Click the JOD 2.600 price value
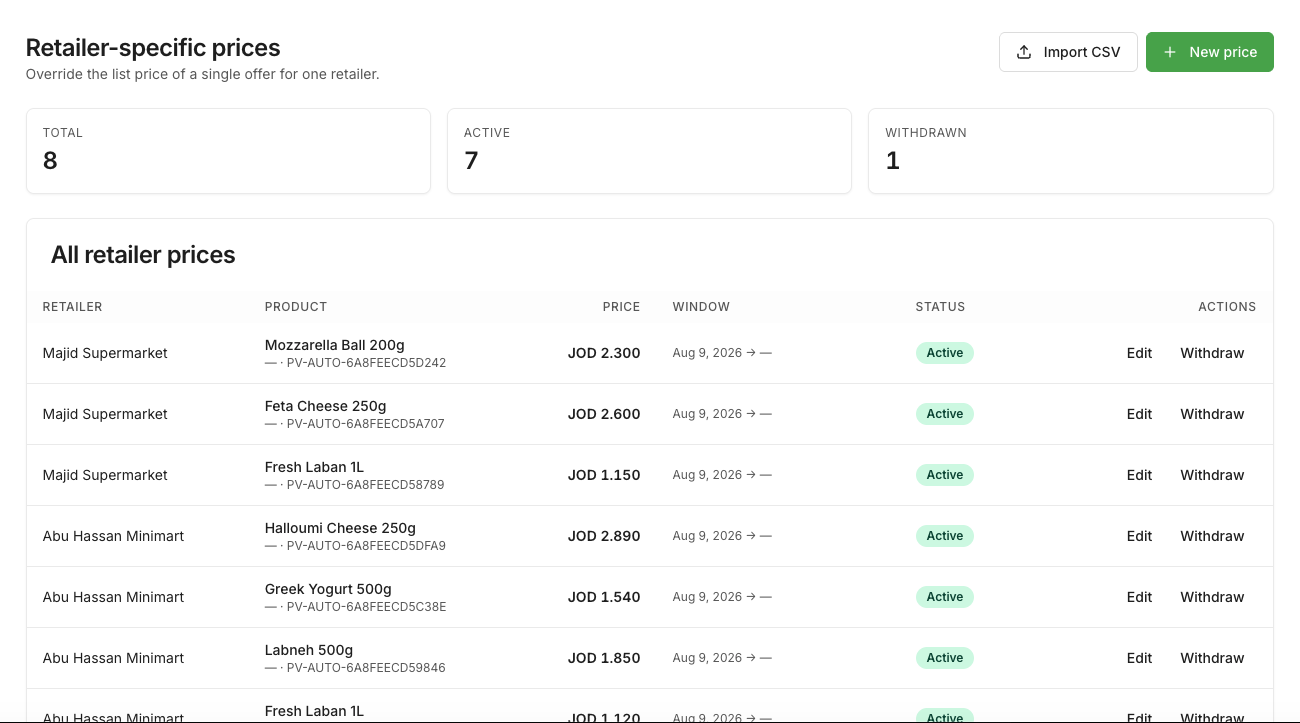 pyautogui.click(x=604, y=414)
